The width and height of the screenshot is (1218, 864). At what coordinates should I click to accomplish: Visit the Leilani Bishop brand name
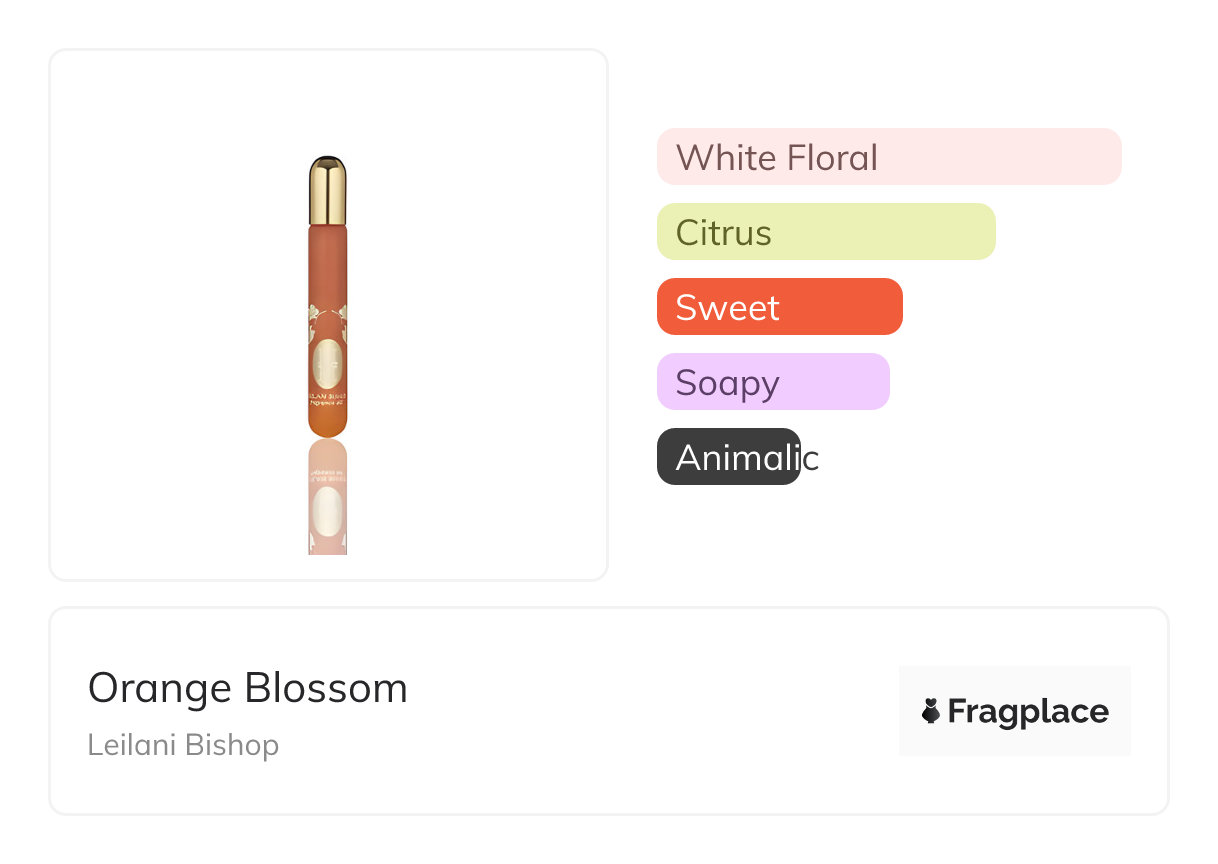(x=183, y=745)
